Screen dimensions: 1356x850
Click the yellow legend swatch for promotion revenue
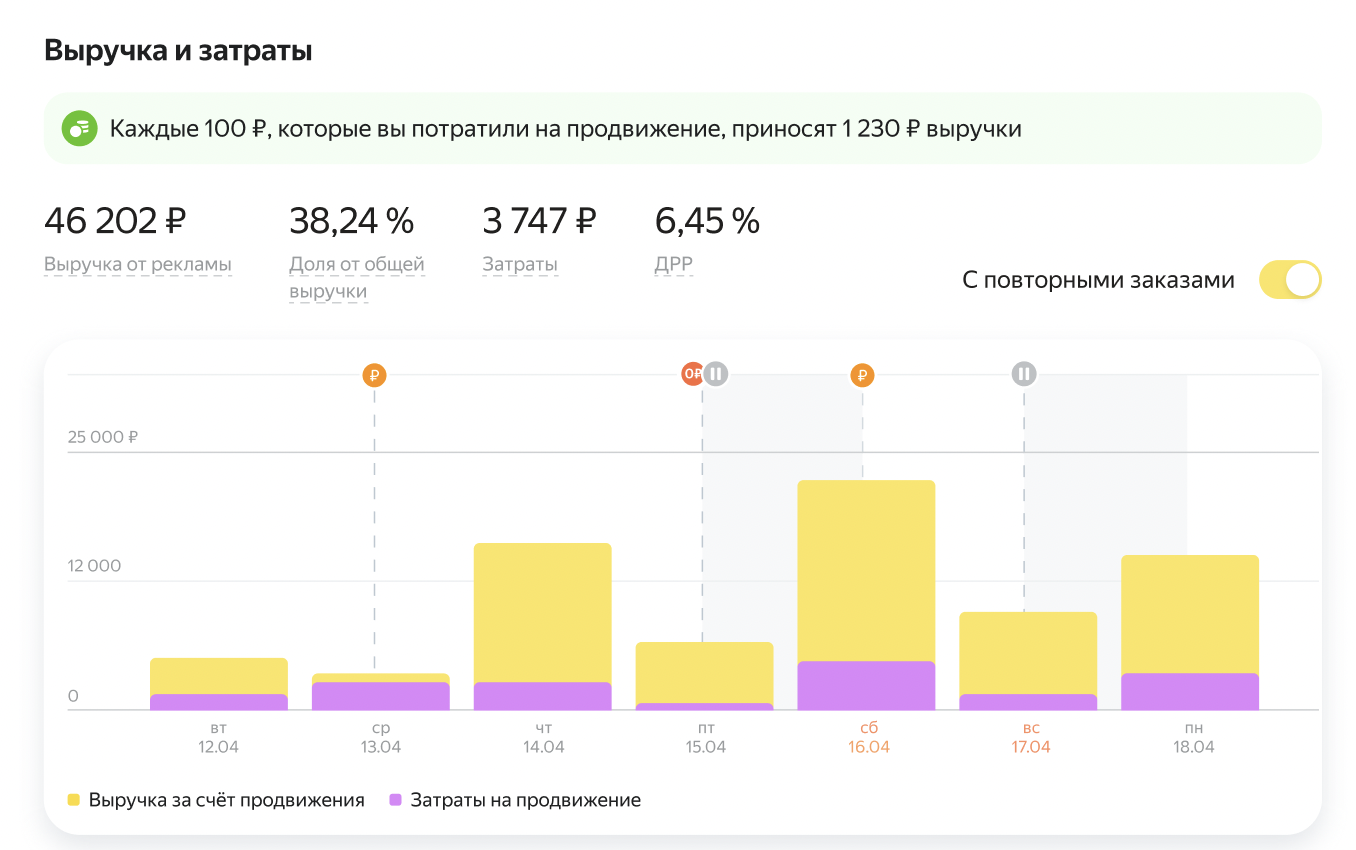pos(74,800)
